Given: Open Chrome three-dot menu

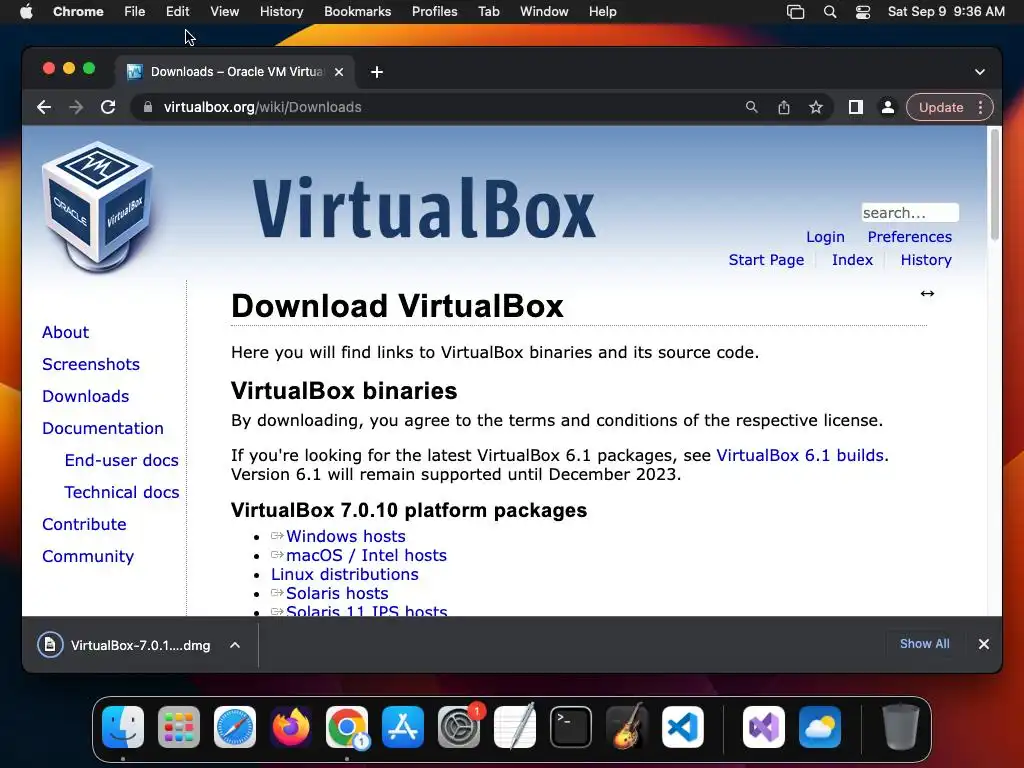Looking at the screenshot, I should [980, 107].
